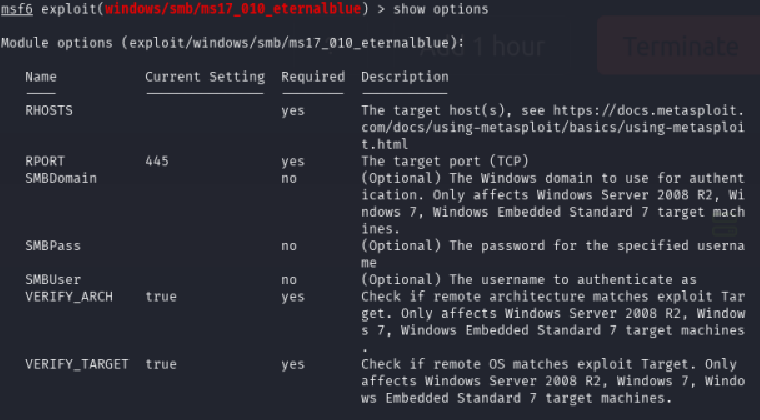Click the msf6 prompt text
This screenshot has height=420, width=760.
point(17,9)
